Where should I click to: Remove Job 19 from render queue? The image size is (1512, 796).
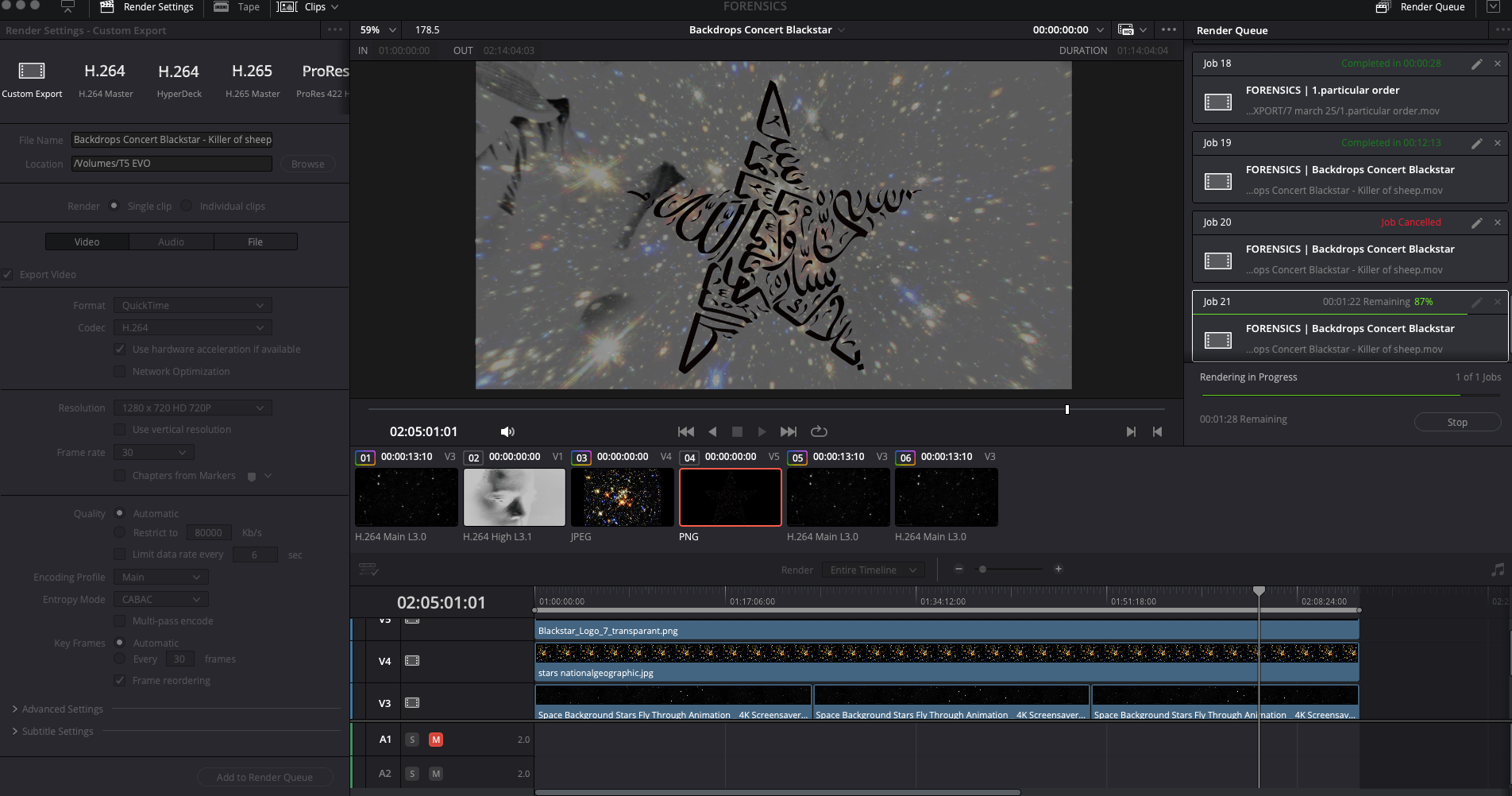(1498, 143)
